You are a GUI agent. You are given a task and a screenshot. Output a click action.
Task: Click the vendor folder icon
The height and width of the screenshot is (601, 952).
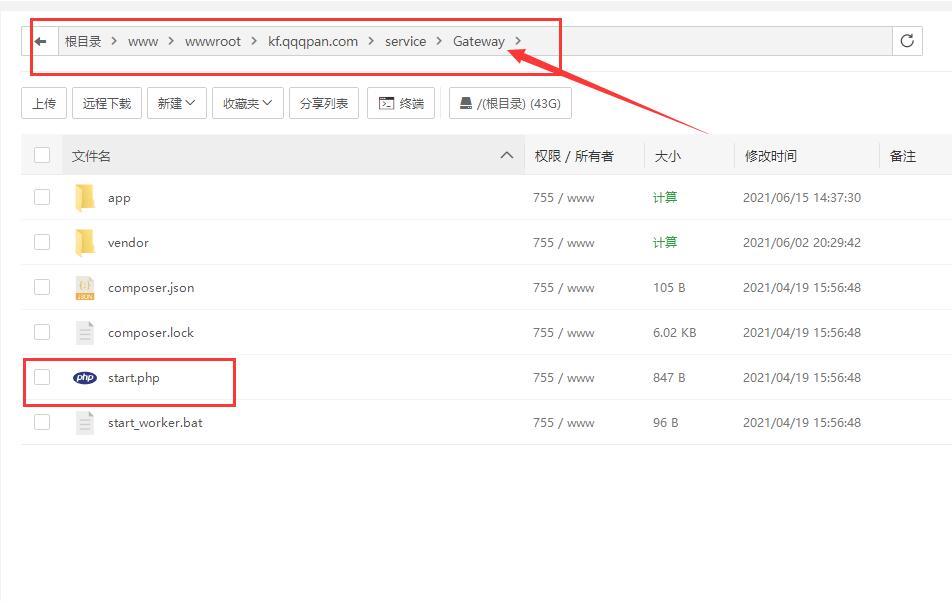(85, 243)
